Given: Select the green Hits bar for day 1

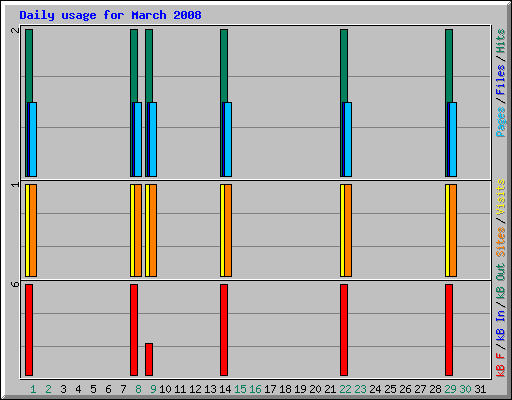Looking at the screenshot, I should point(29,66).
